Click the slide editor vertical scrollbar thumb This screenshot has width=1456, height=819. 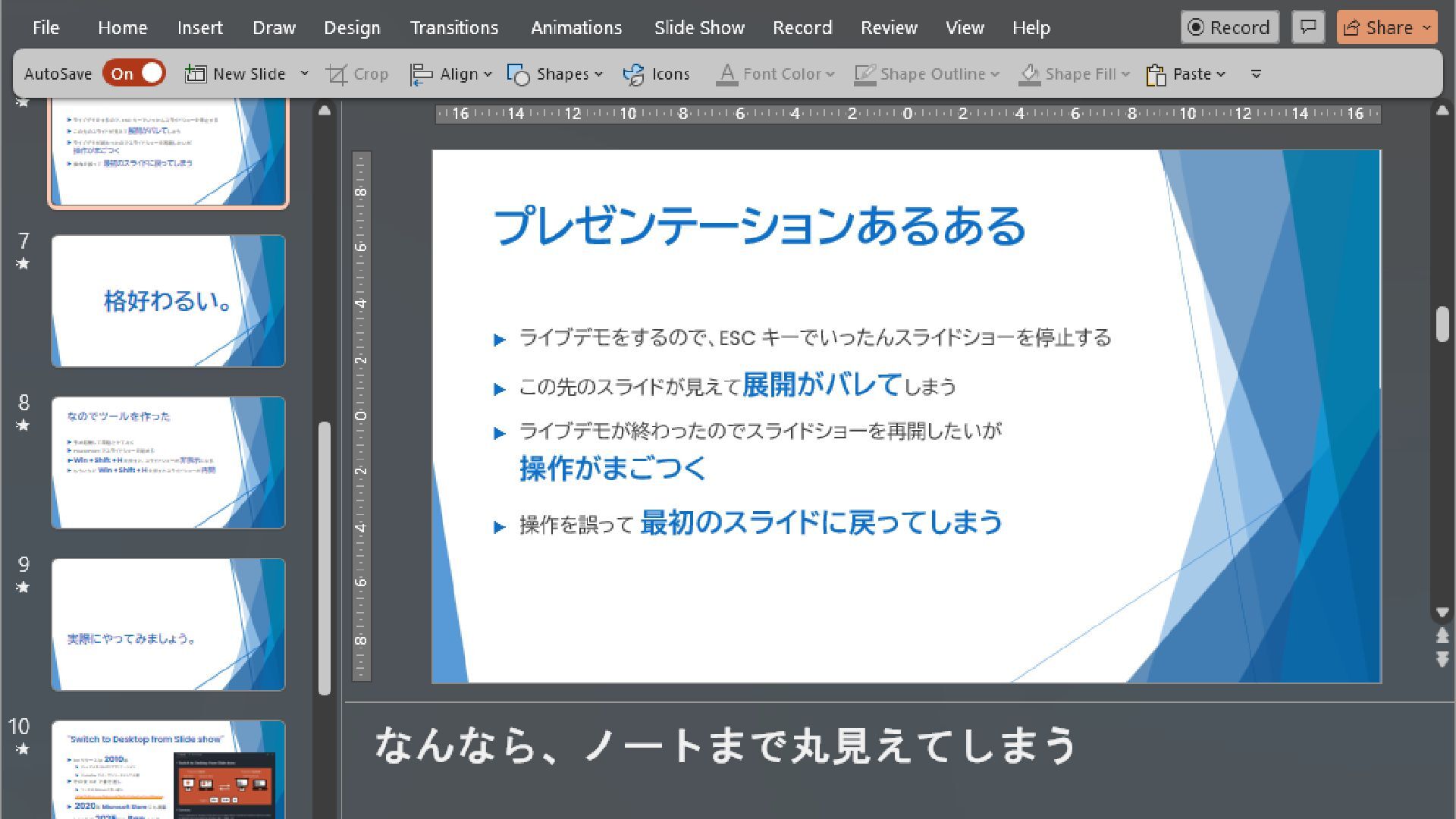point(1442,325)
